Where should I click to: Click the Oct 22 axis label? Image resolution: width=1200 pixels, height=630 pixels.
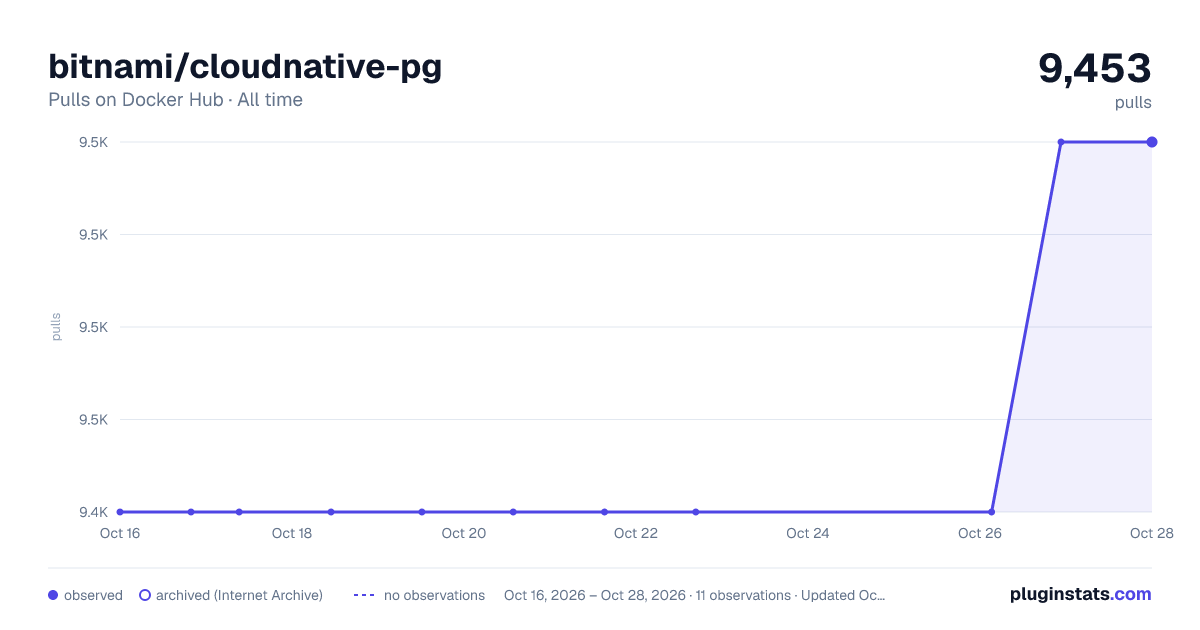coord(636,533)
